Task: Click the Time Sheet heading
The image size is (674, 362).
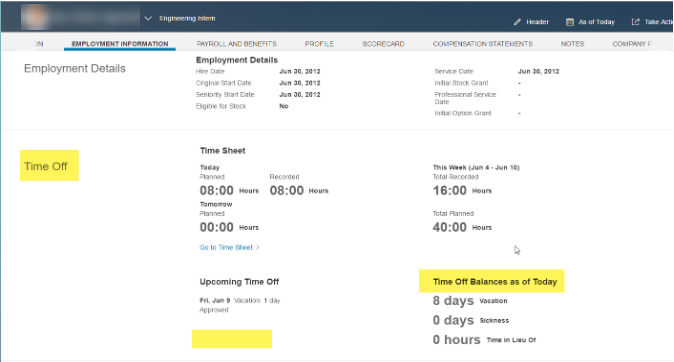Action: click(x=223, y=150)
